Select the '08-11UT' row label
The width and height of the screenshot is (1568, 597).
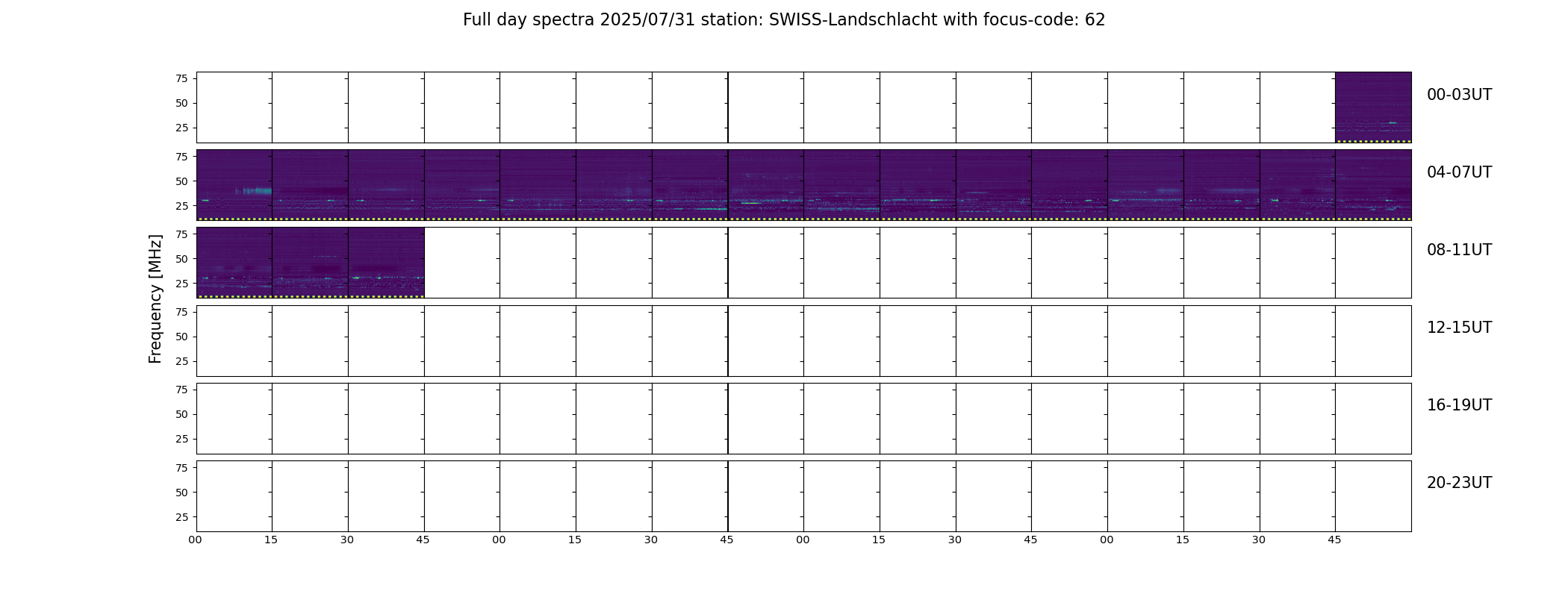1459,250
